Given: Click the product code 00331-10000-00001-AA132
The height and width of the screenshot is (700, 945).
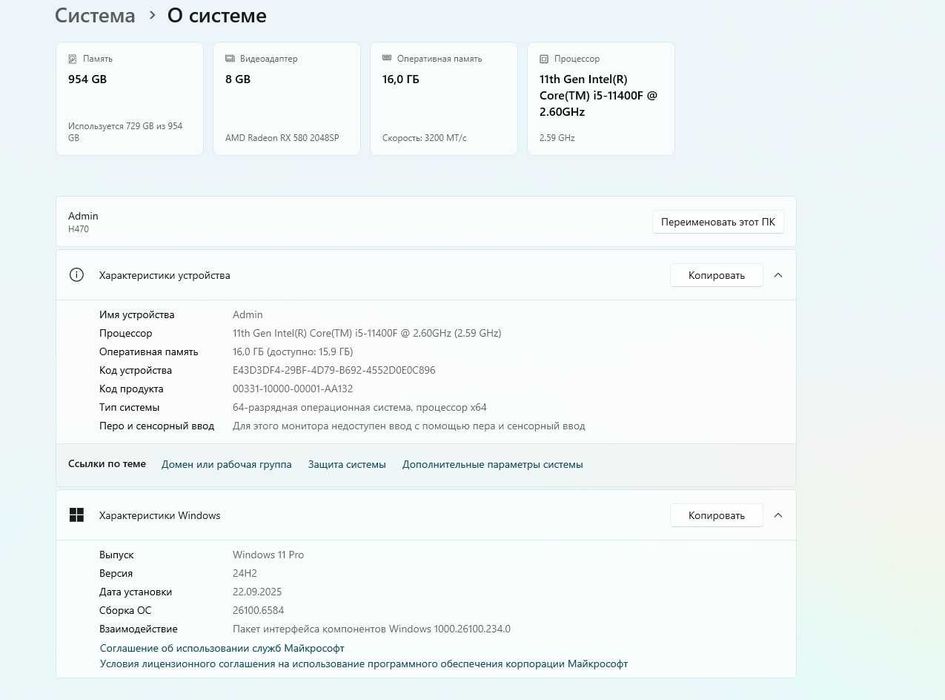Looking at the screenshot, I should pos(293,389).
